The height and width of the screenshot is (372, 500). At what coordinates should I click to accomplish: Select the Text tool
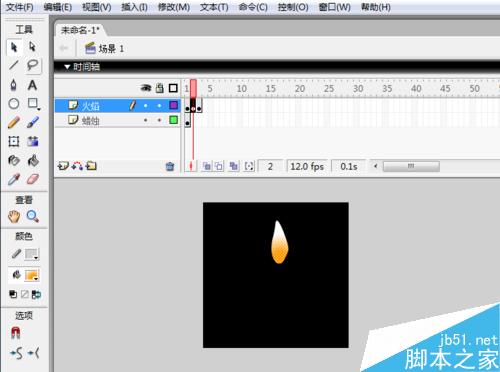tap(32, 85)
